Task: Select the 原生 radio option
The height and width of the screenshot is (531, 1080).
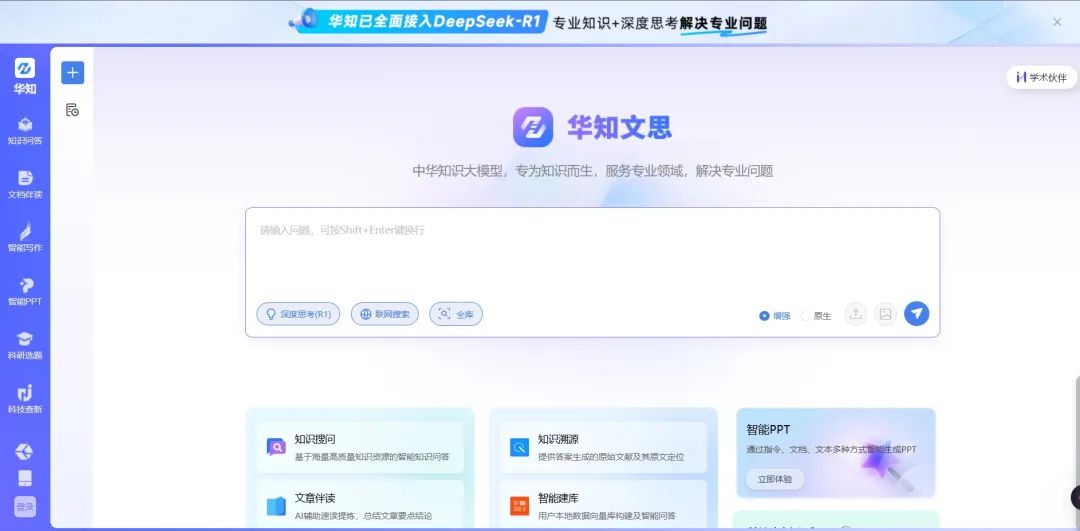Action: coord(806,316)
